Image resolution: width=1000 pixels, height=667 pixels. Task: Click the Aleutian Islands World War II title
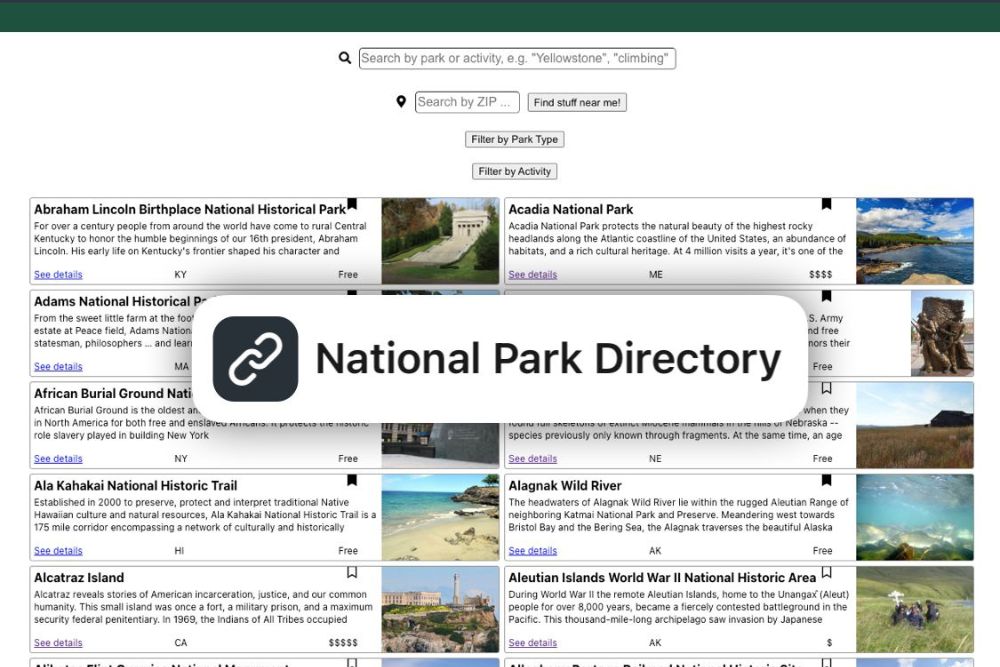662,578
